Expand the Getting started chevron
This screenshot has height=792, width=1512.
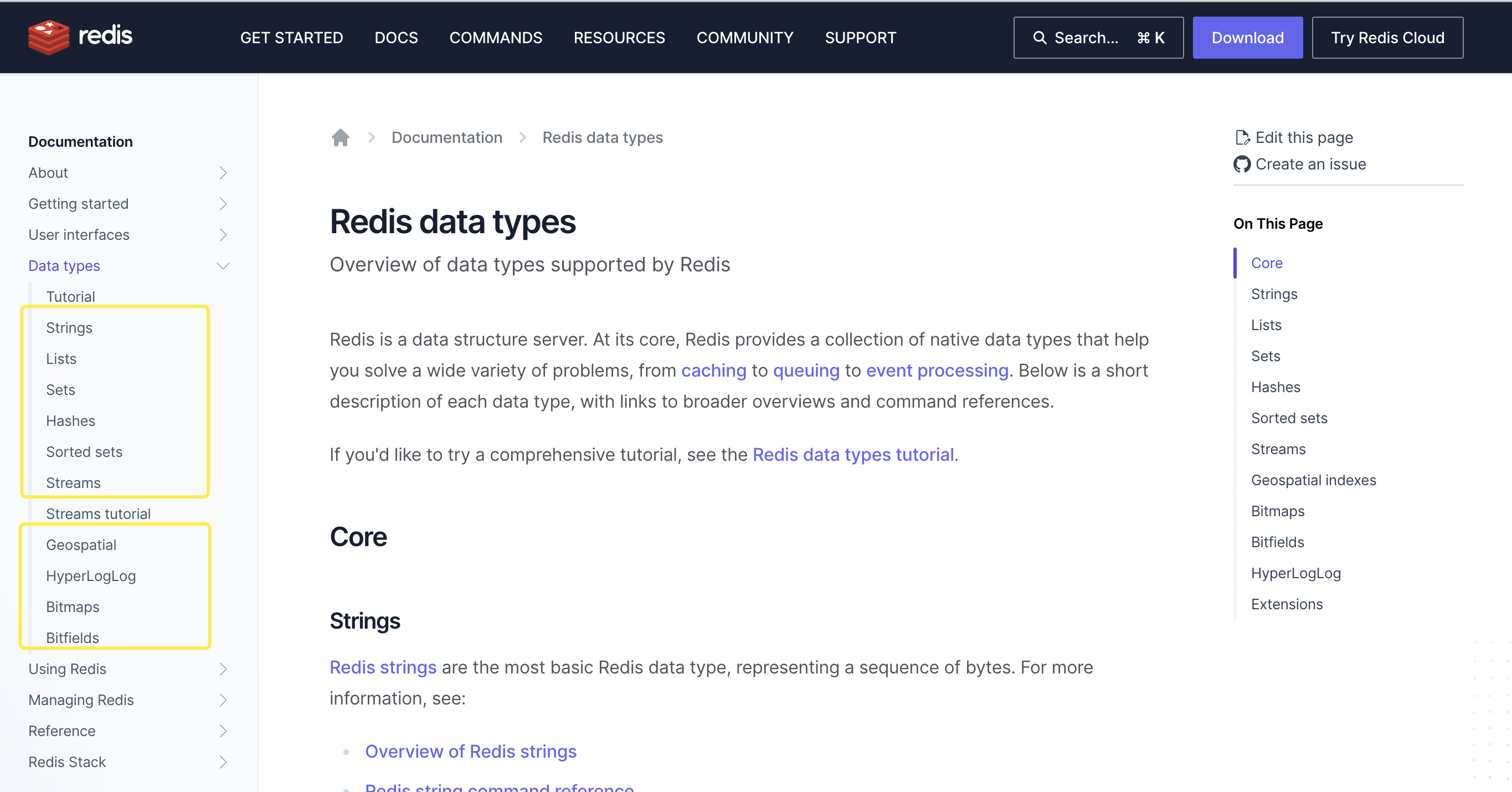point(223,204)
